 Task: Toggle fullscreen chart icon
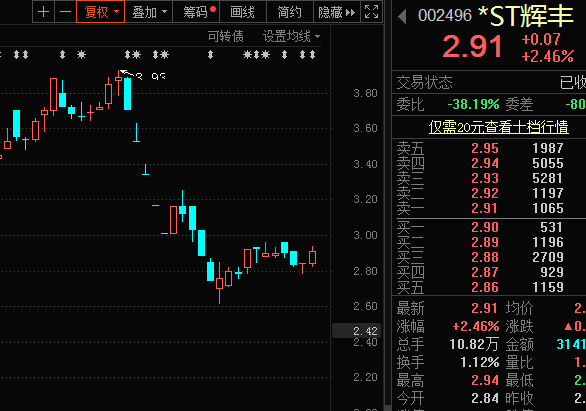pos(371,12)
